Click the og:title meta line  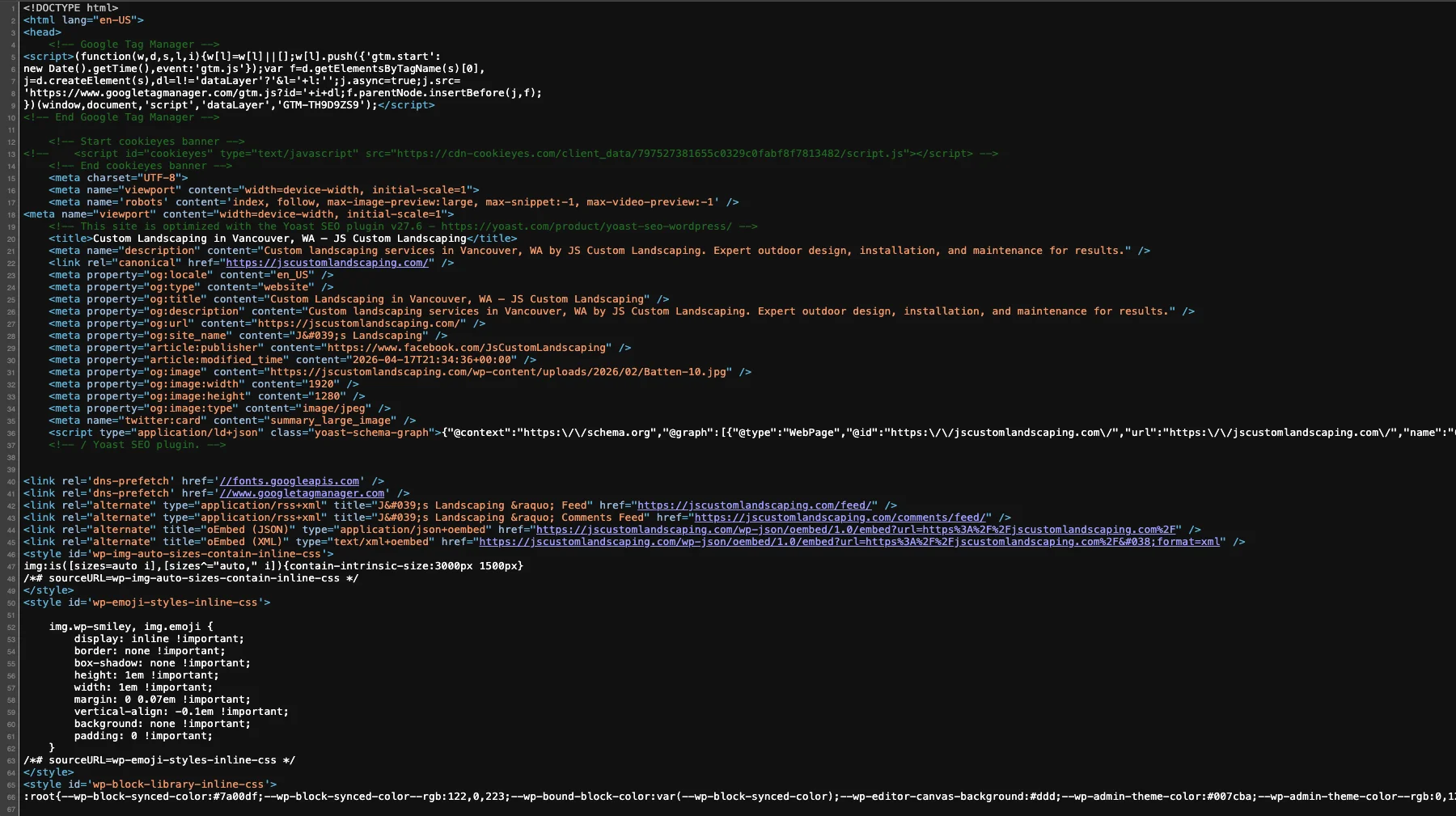pyautogui.click(x=359, y=299)
